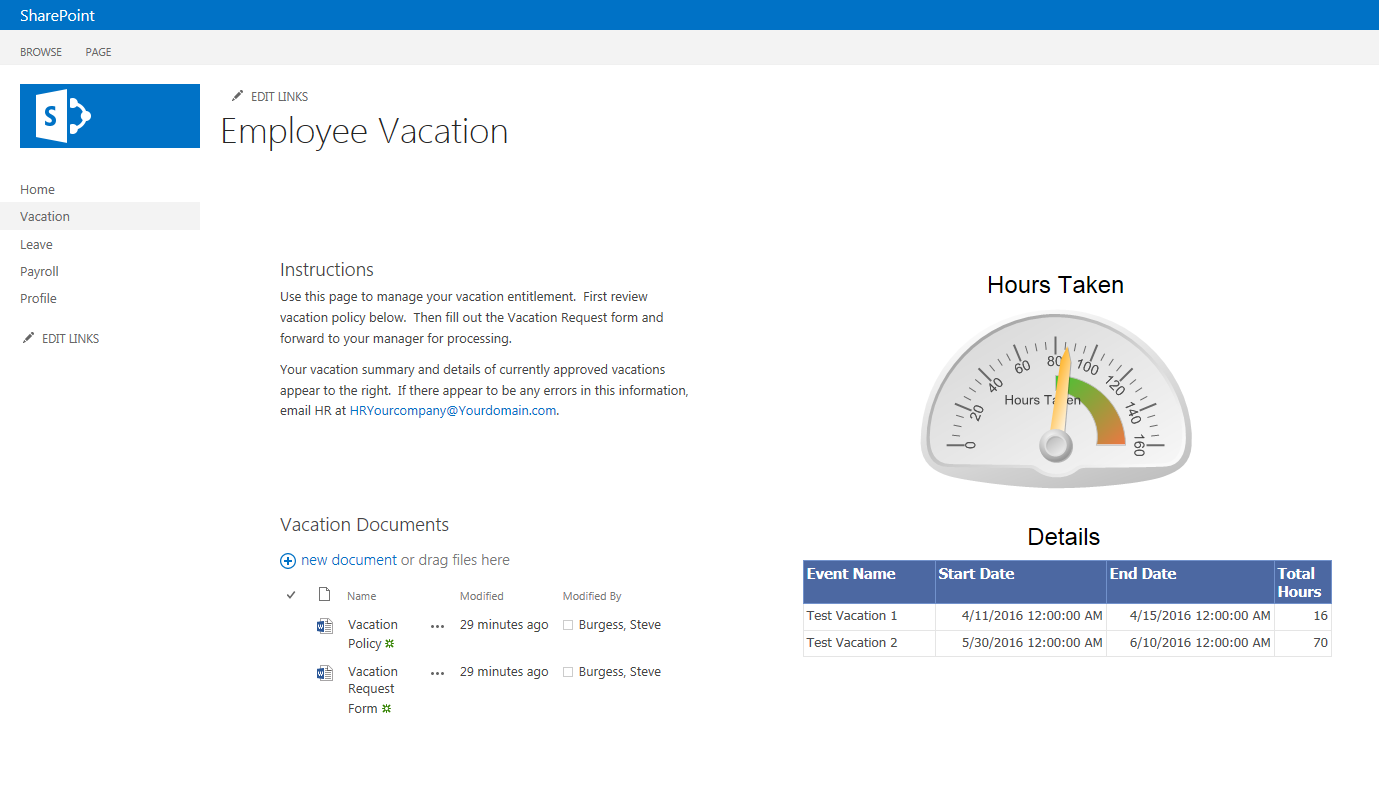1379x790 pixels.
Task: Click the plus icon next to new document
Action: [288, 560]
